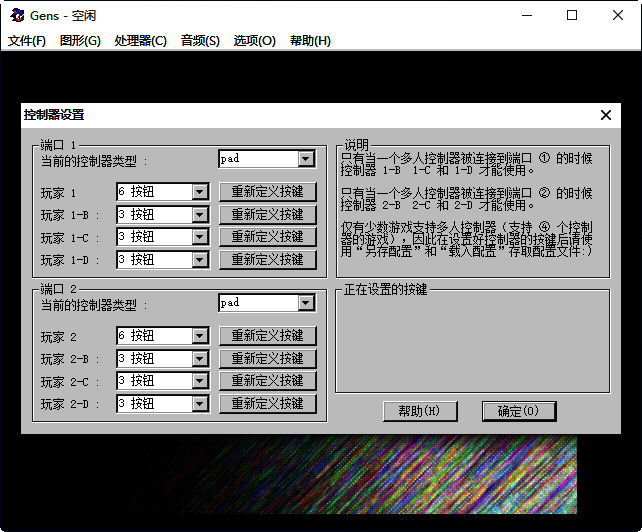The height and width of the screenshot is (532, 642).
Task: Open 玩家 1 button count dropdown
Action: click(199, 192)
